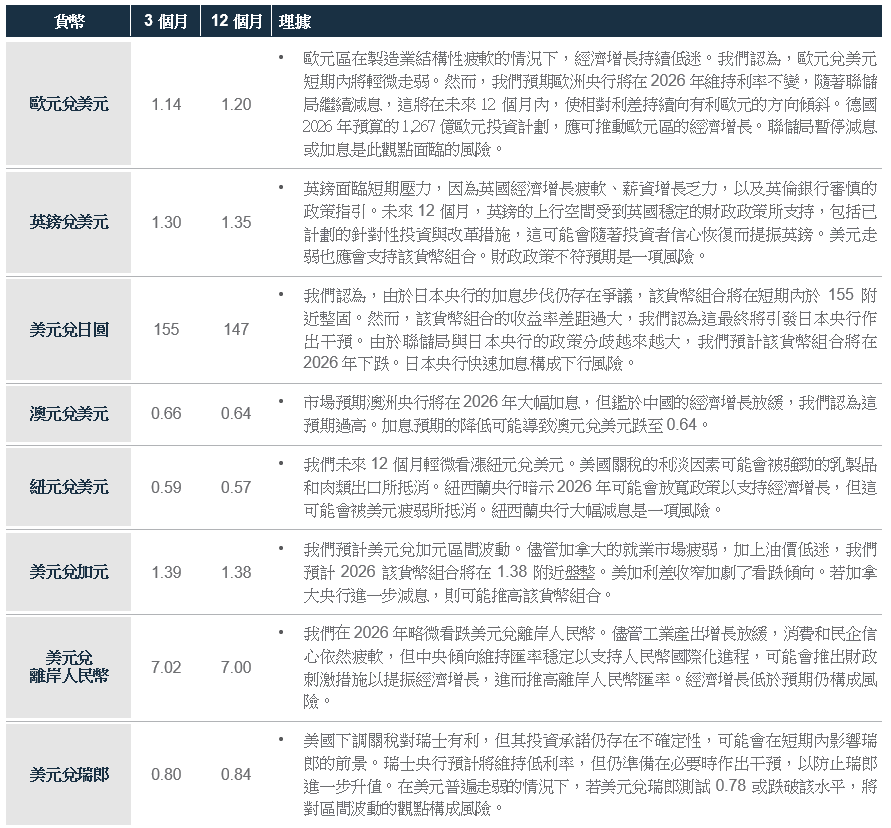This screenshot has height=828, width=891.
Task: Click the 紐元兌美元 currency row label
Action: tap(69, 487)
